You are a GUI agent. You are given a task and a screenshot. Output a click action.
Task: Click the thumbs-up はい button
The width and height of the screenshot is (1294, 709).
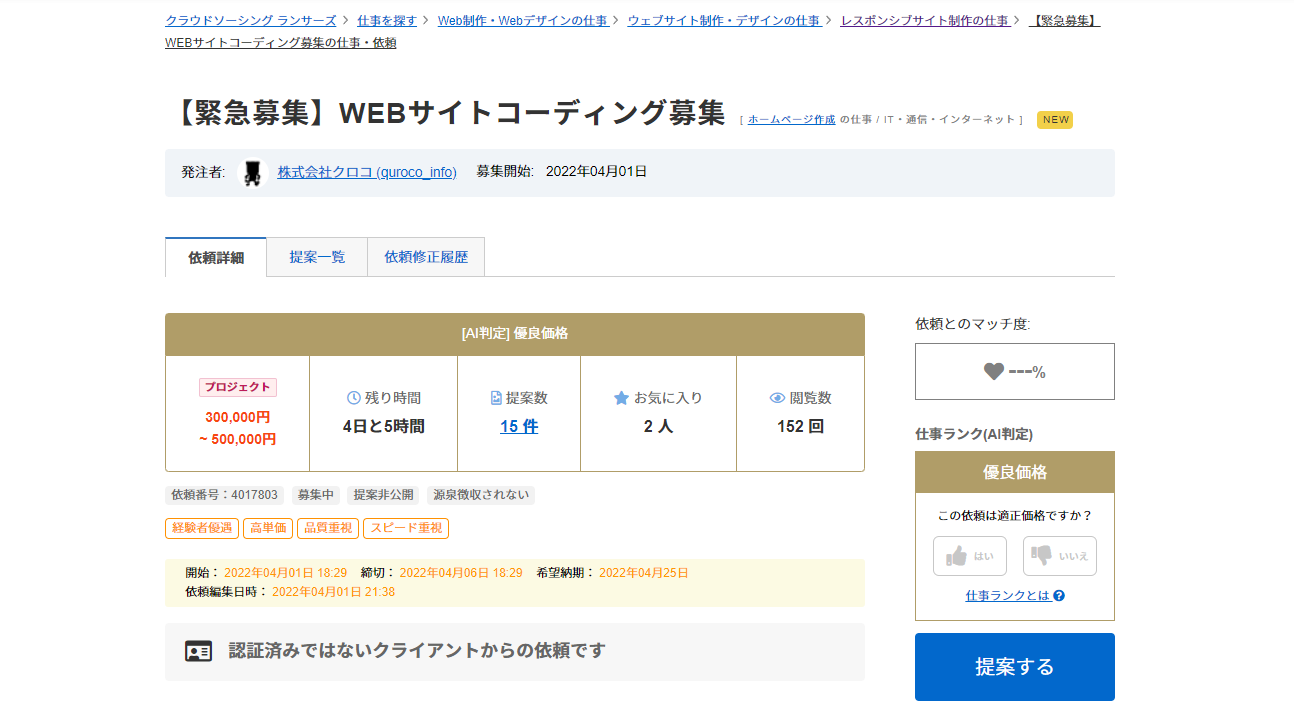[970, 556]
